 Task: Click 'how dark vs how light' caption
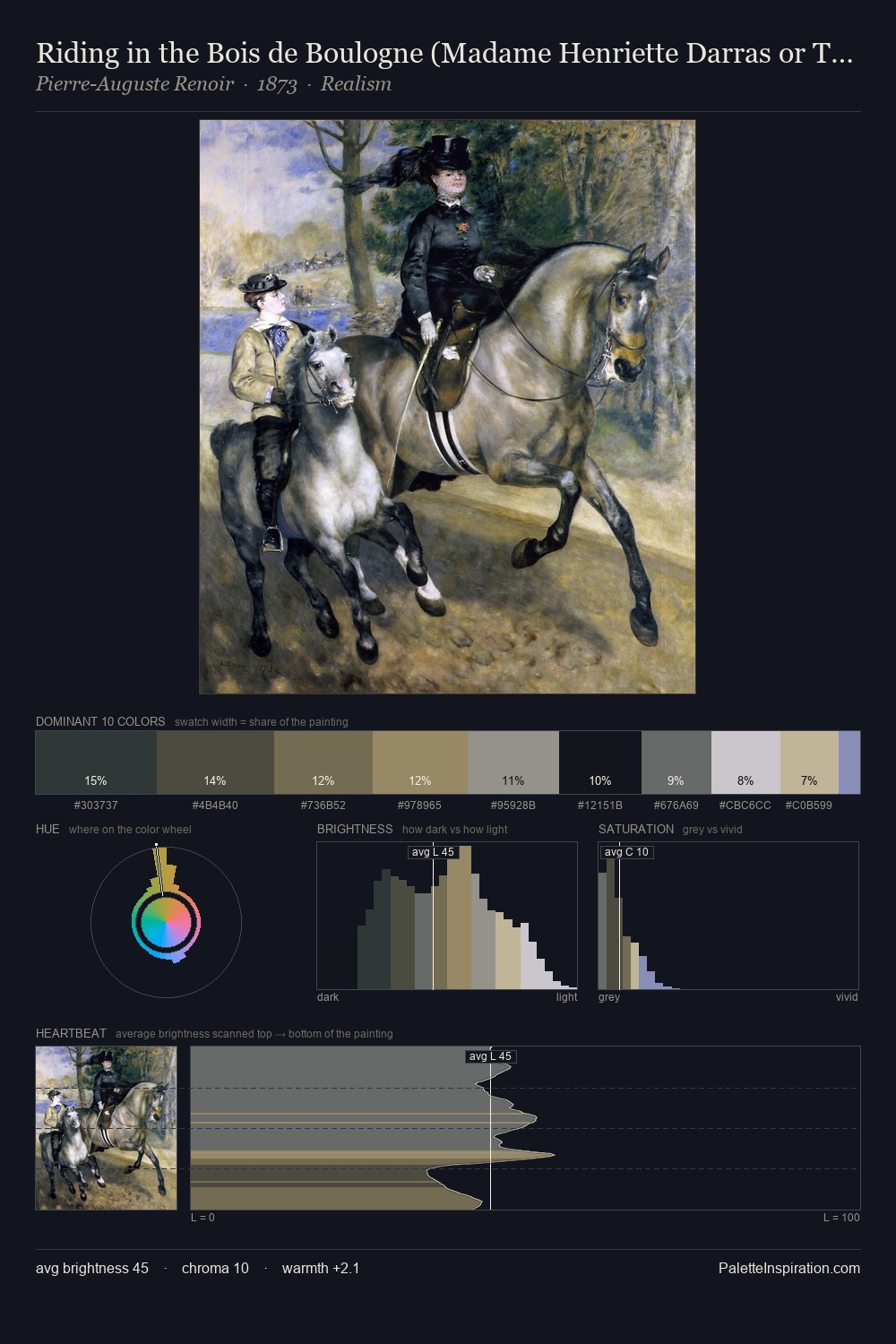pyautogui.click(x=455, y=830)
